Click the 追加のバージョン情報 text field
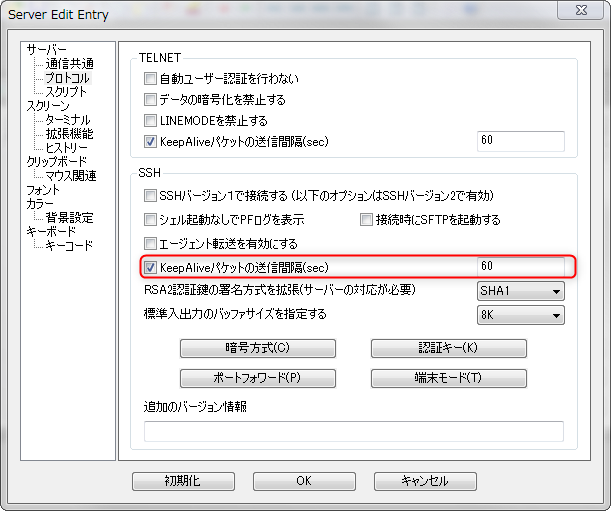This screenshot has width=611, height=511. [354, 431]
